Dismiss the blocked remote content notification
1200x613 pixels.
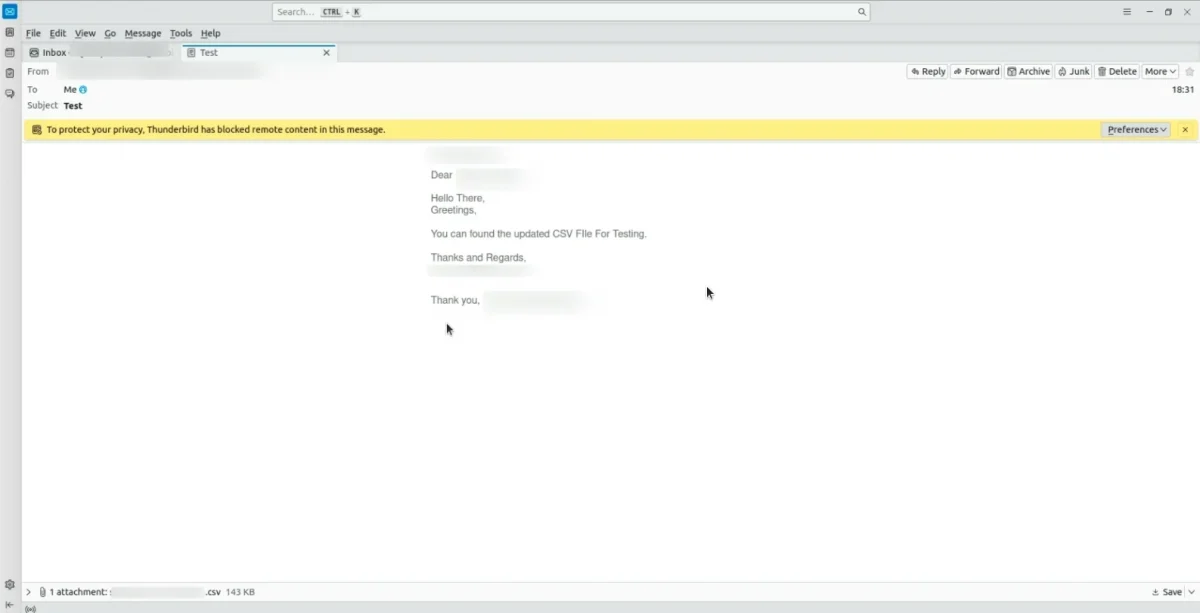[x=1184, y=129]
